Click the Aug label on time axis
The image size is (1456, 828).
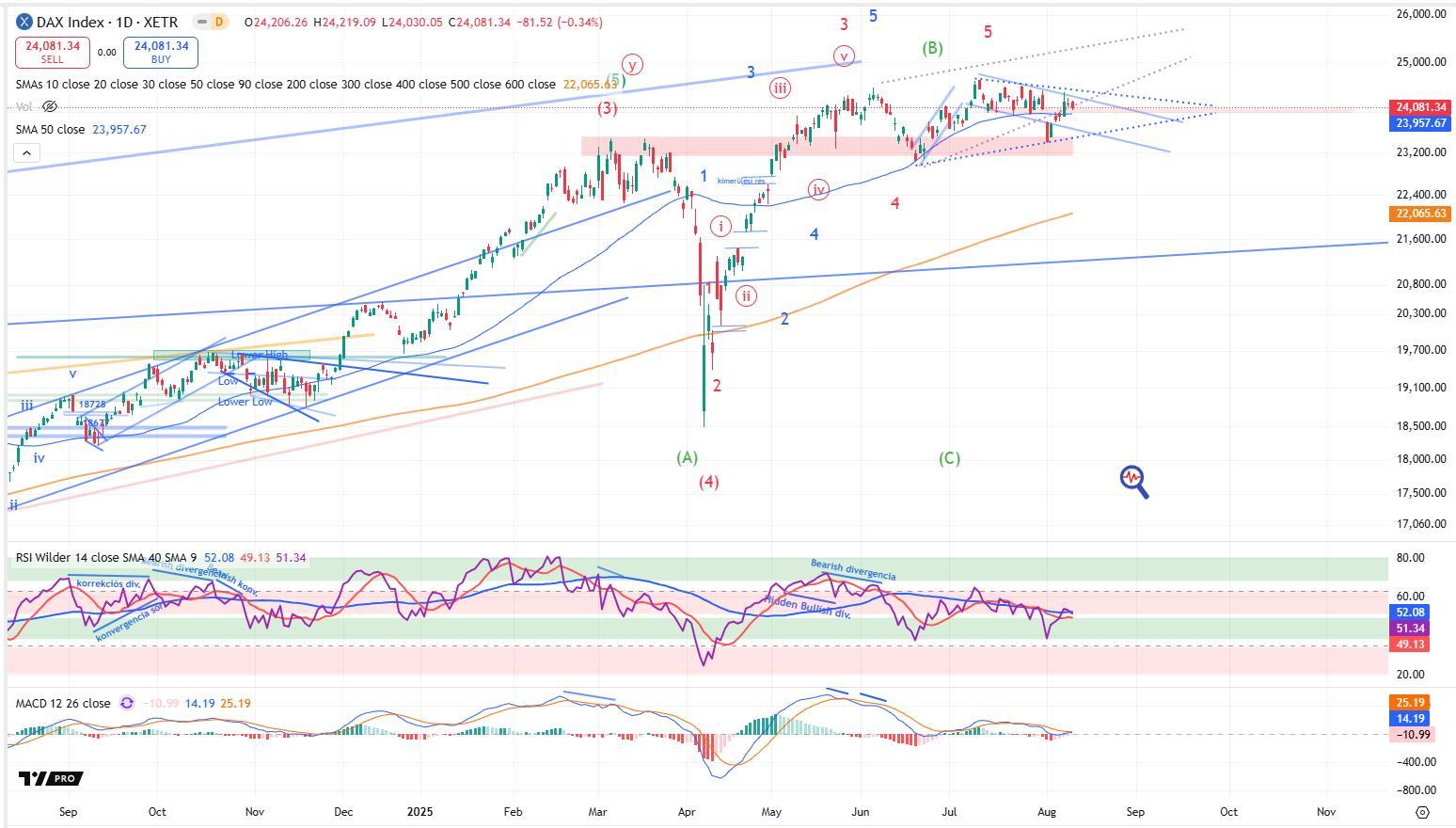point(1046,811)
